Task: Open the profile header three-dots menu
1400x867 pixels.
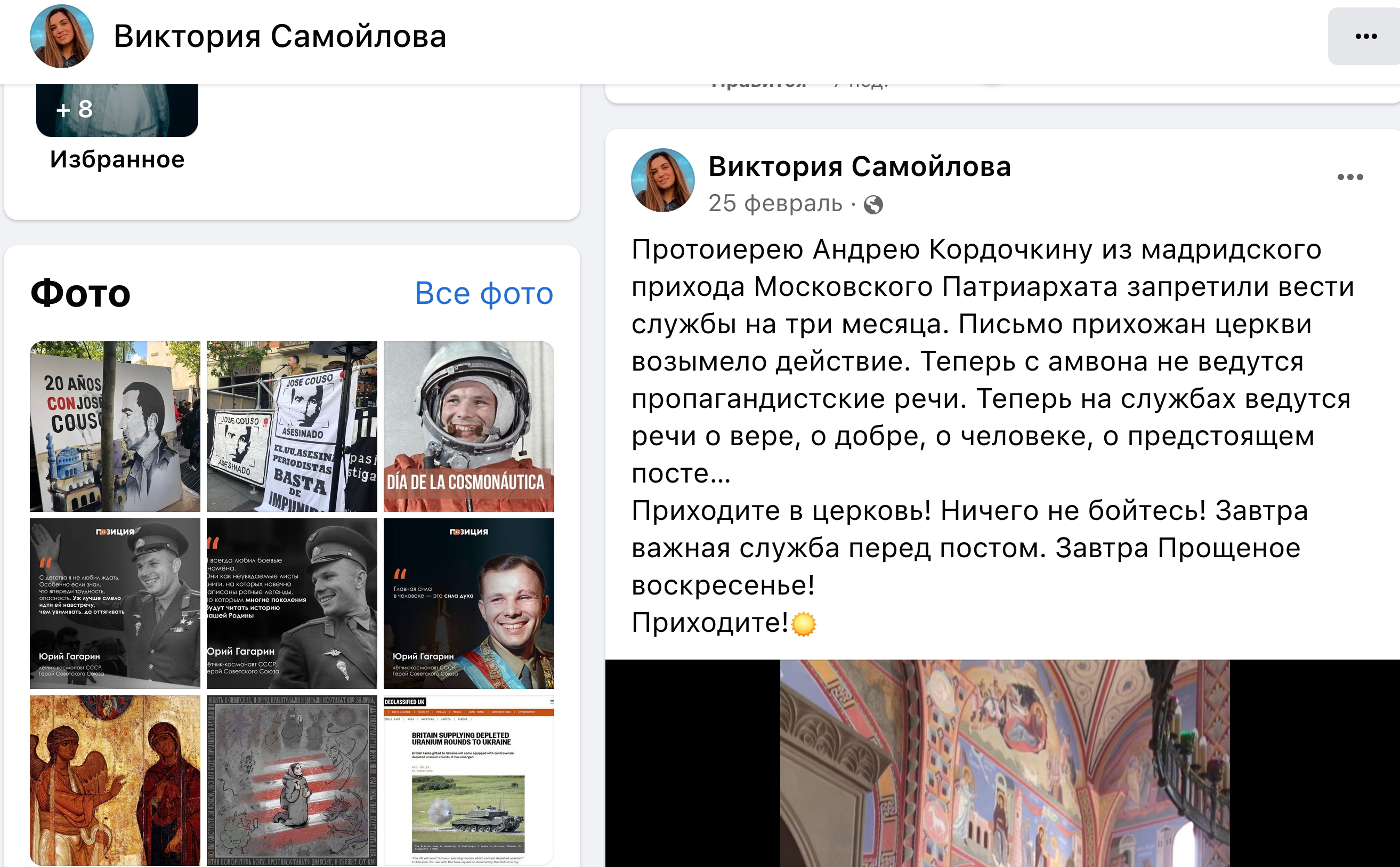Action: pyautogui.click(x=1365, y=37)
